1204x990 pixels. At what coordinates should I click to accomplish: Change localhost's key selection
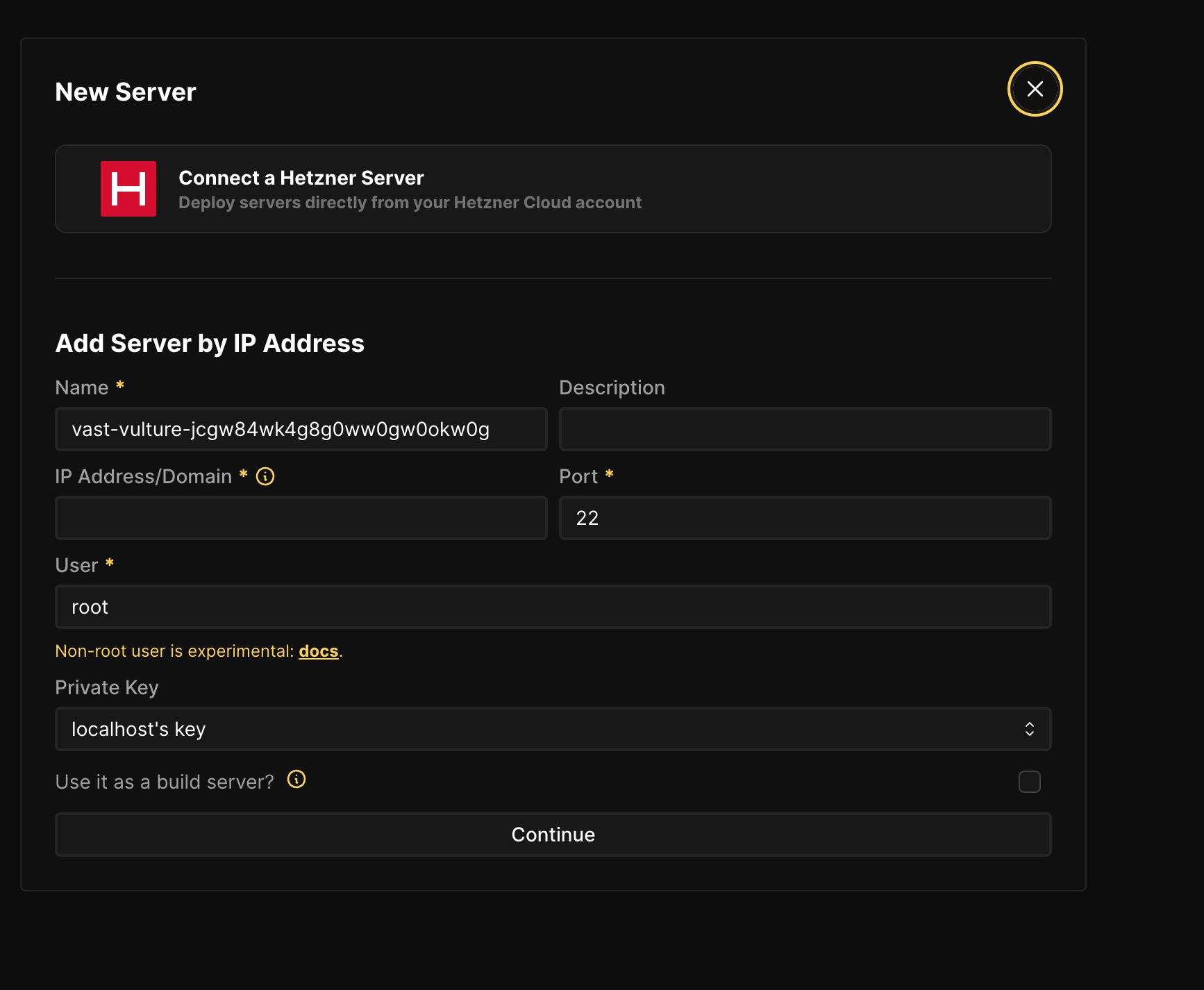click(553, 728)
